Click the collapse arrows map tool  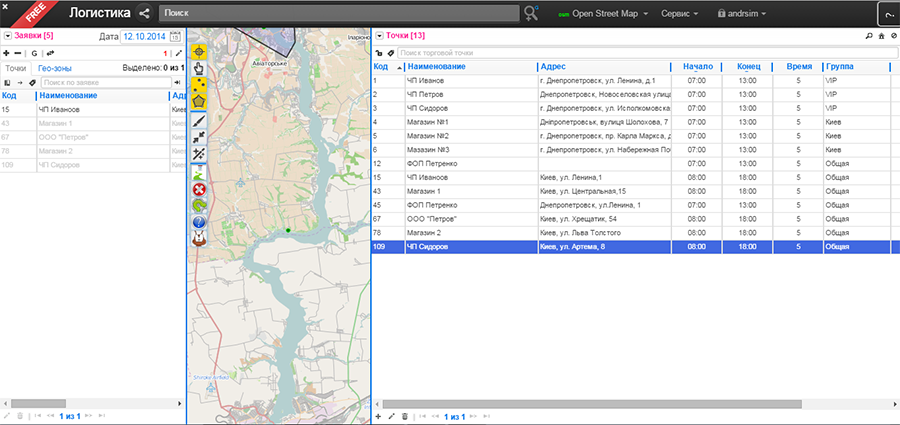click(199, 137)
